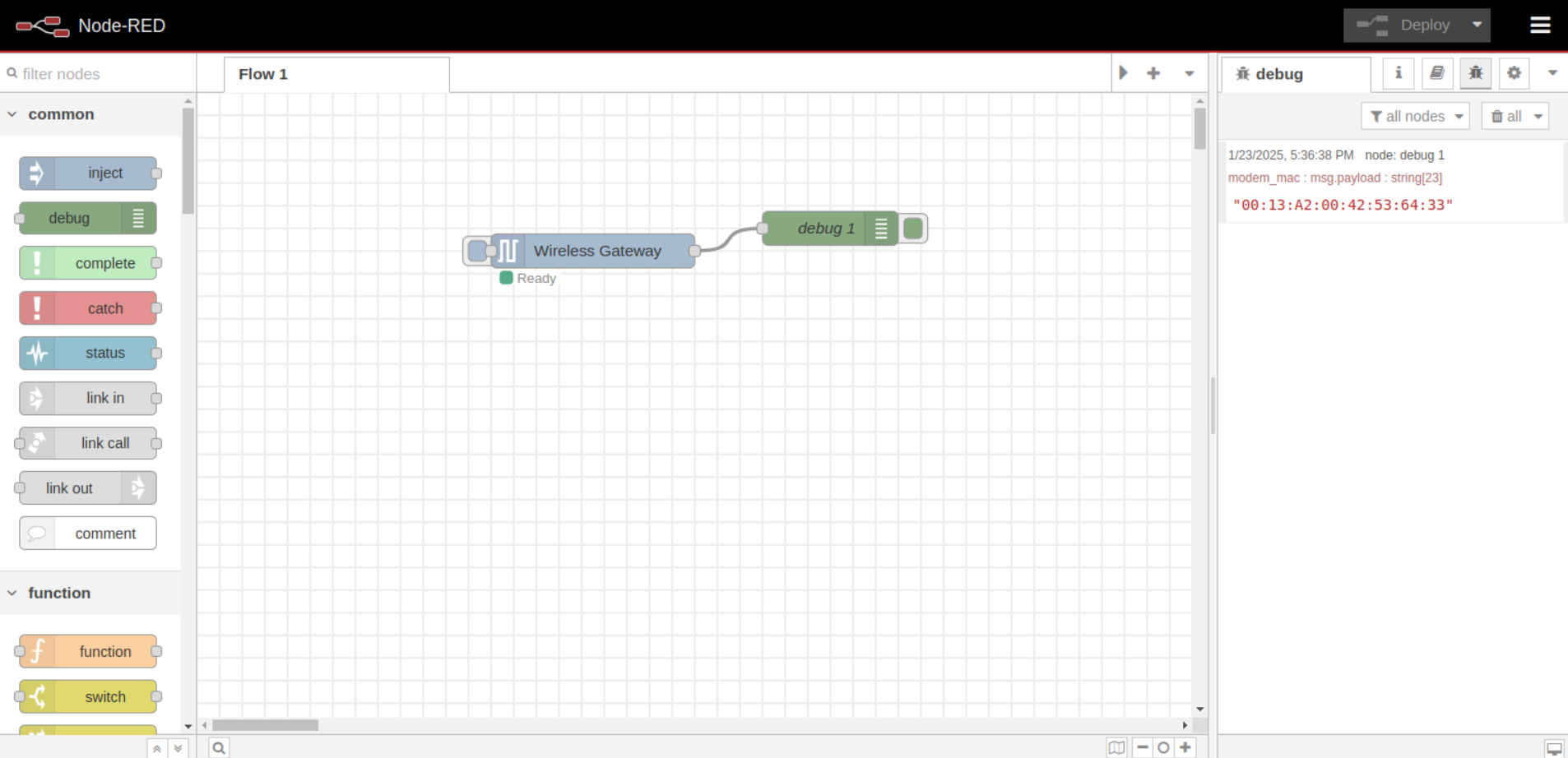
Task: Click the filter nodes search field
Action: coord(99,74)
